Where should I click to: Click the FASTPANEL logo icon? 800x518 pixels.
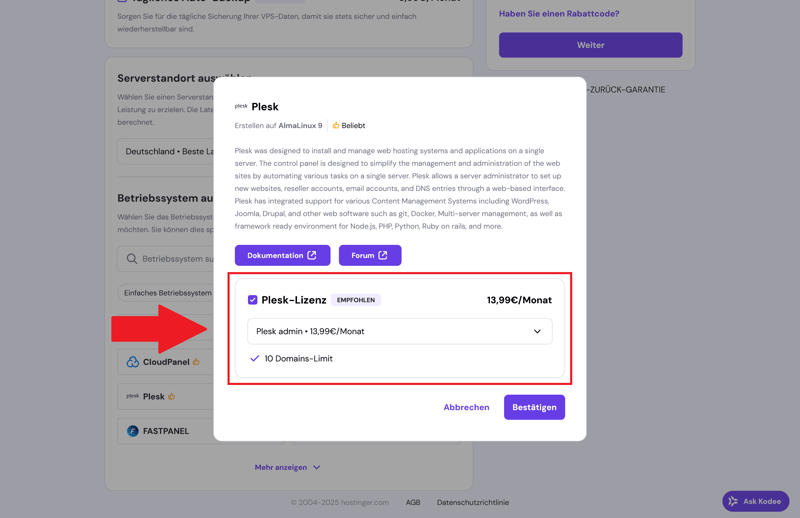[x=132, y=431]
